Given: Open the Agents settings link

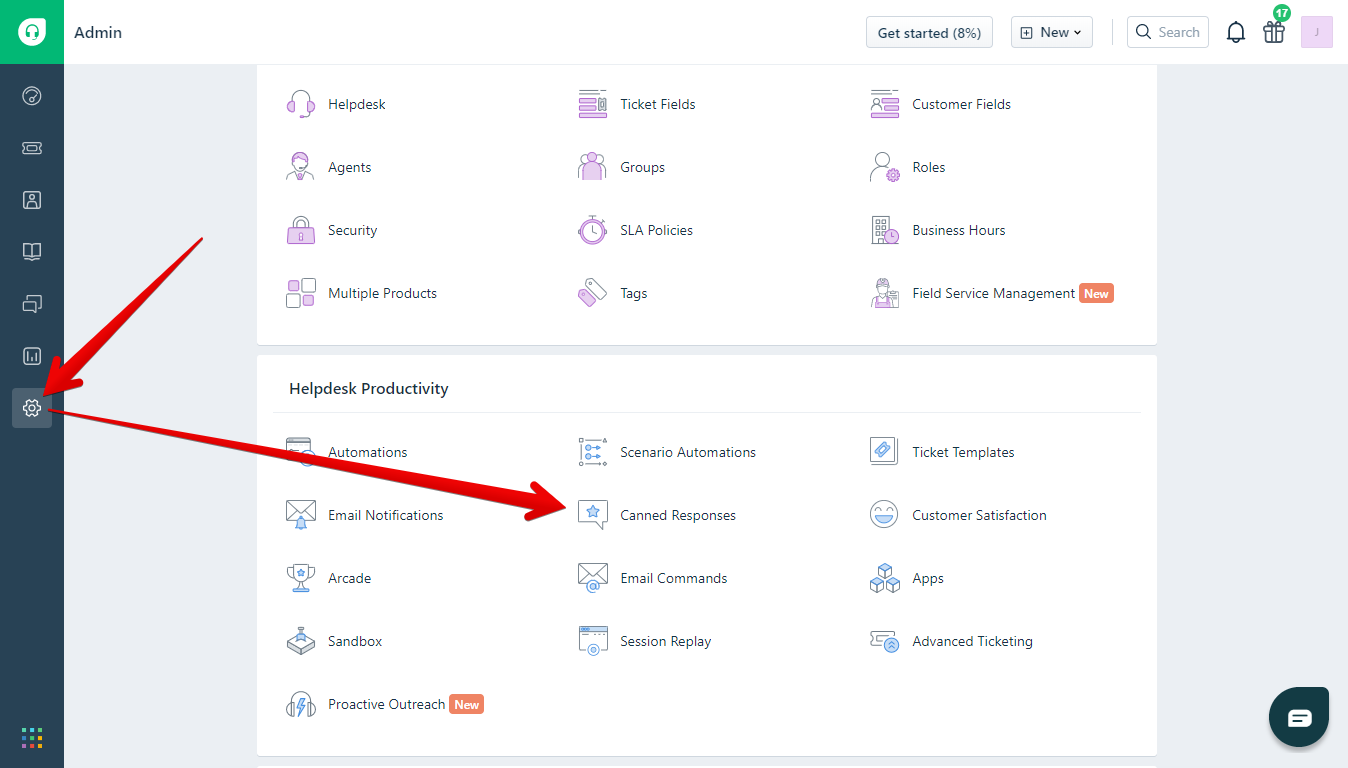Looking at the screenshot, I should (x=350, y=167).
